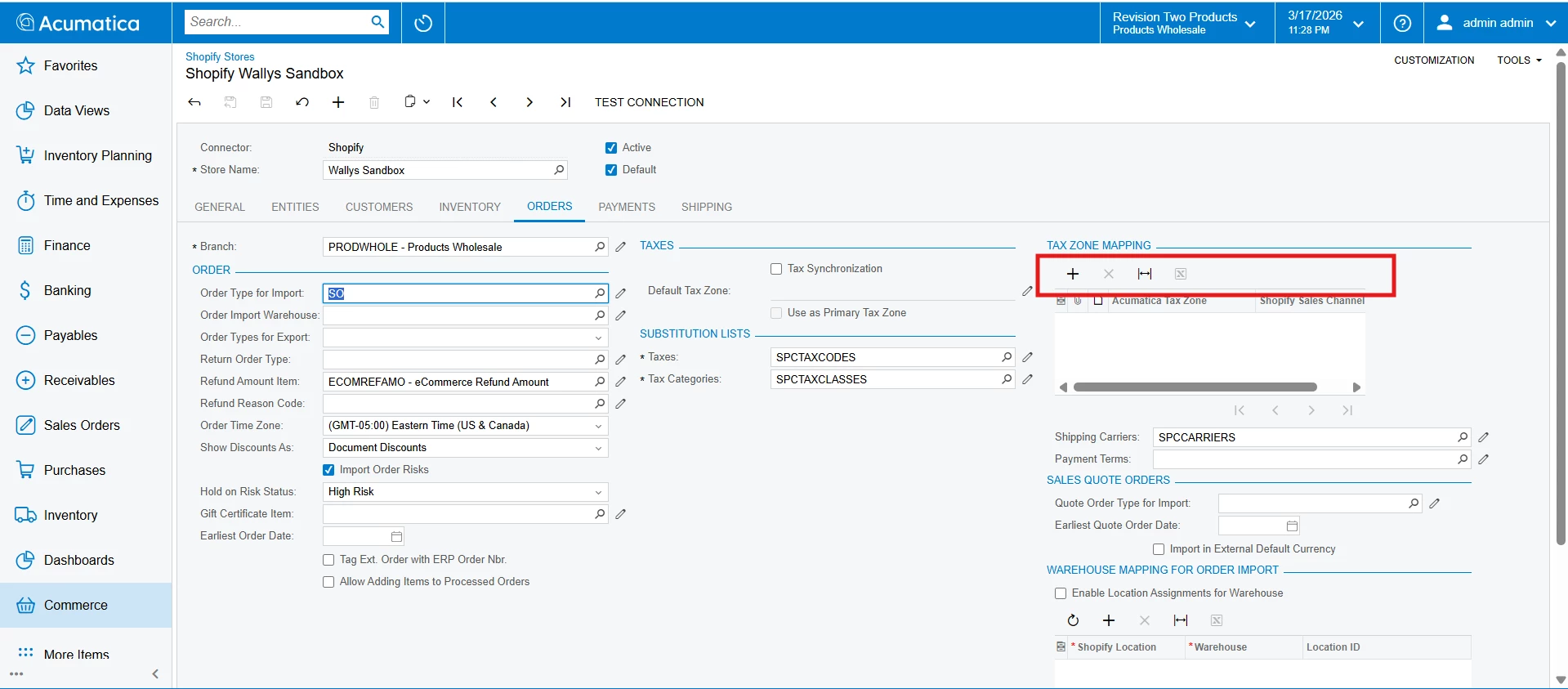This screenshot has width=1568, height=689.
Task: Toggle the Default checkbox
Action: pos(611,170)
